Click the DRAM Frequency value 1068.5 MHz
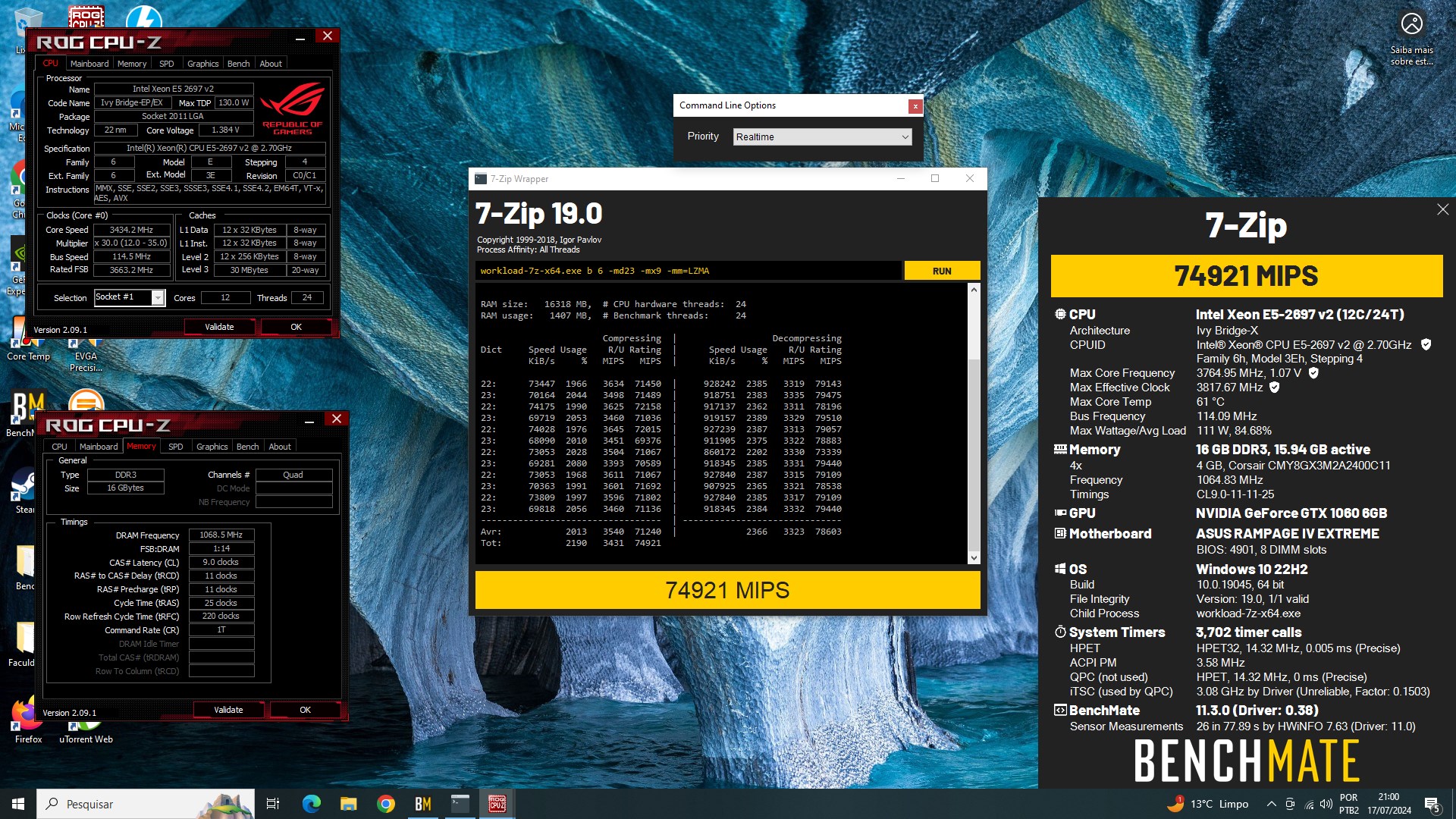1456x819 pixels. click(221, 535)
